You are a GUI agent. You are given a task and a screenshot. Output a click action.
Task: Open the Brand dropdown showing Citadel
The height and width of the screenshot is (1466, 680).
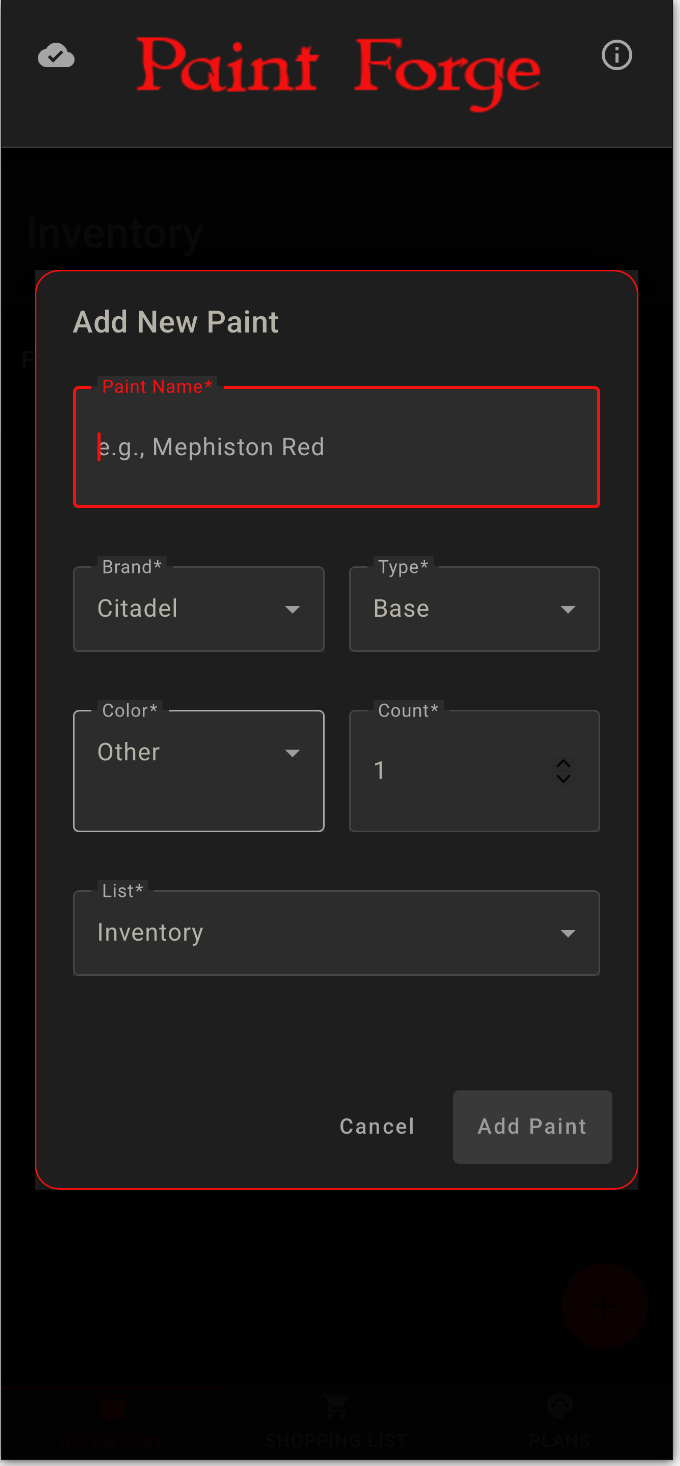pos(198,609)
